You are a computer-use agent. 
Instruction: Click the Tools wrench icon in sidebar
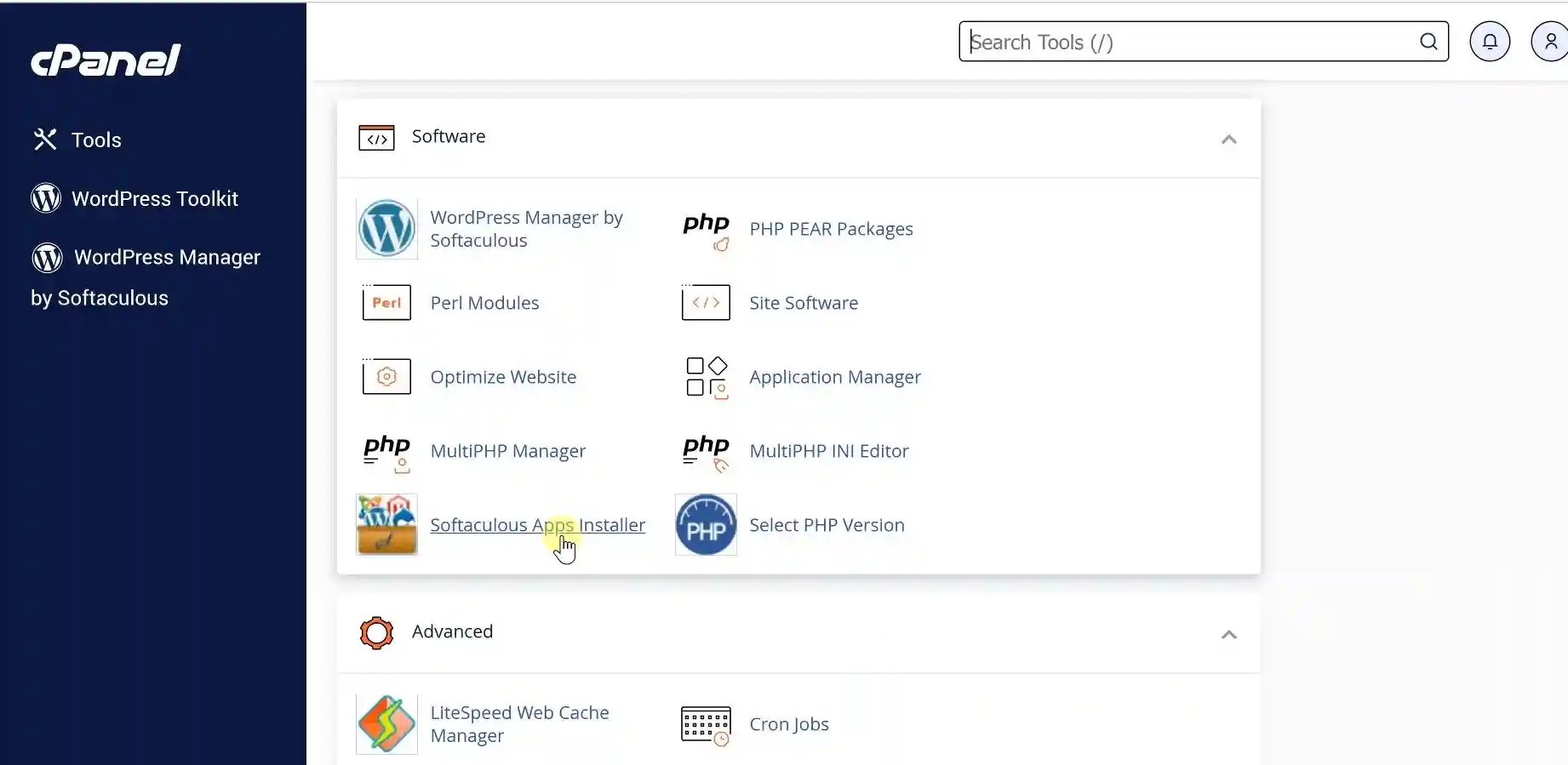[45, 140]
